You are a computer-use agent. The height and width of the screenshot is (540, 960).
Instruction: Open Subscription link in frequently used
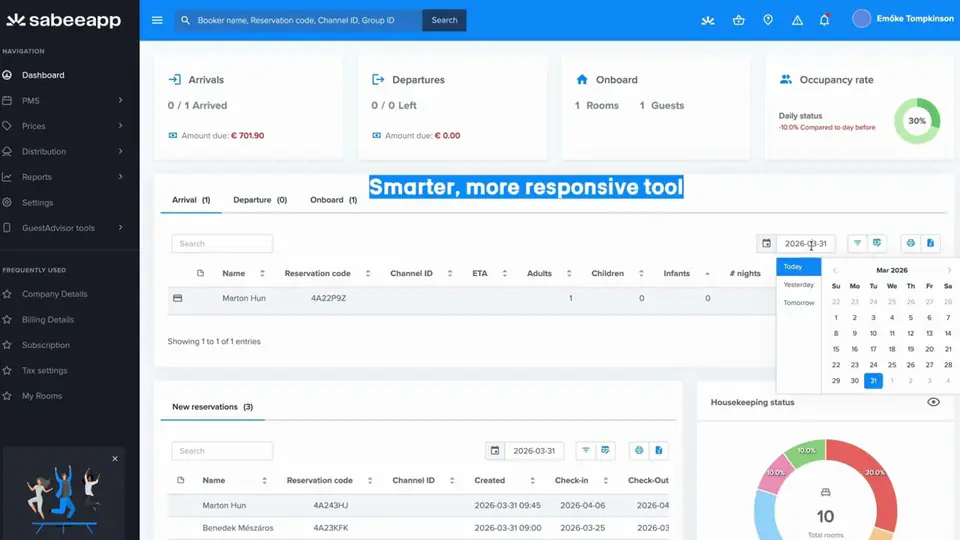coord(46,345)
